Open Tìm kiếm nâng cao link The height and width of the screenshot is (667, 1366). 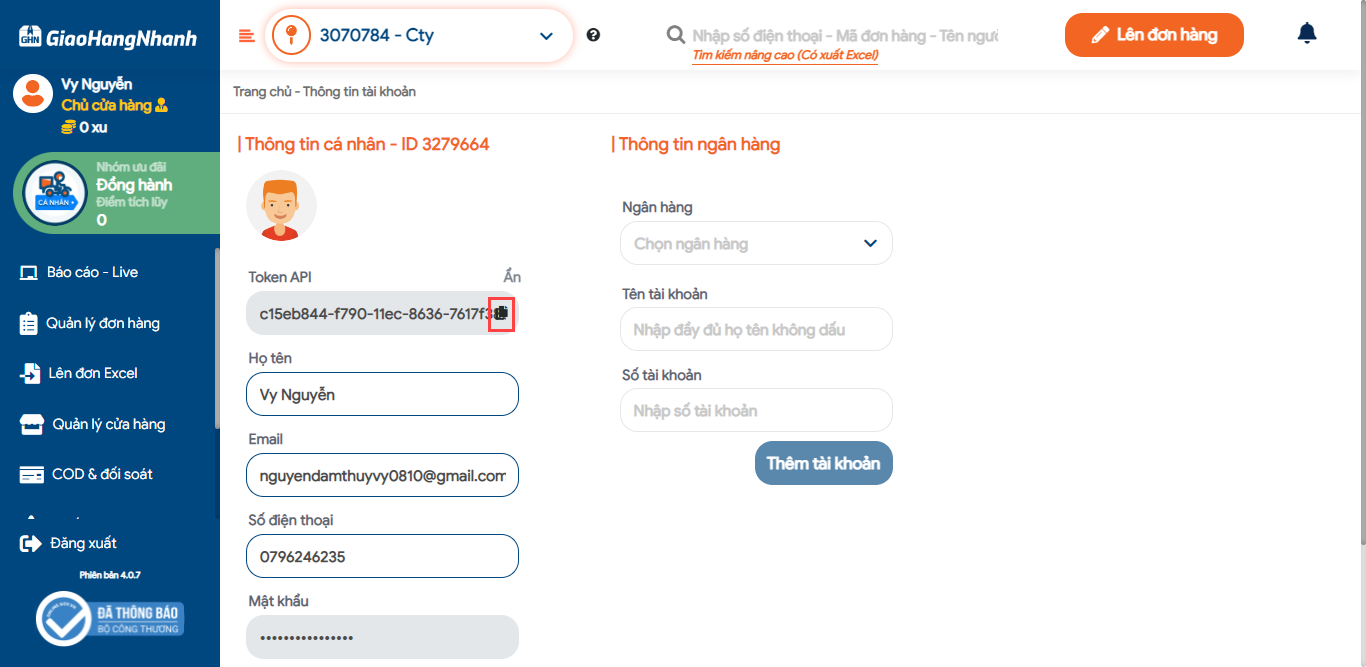coord(785,55)
